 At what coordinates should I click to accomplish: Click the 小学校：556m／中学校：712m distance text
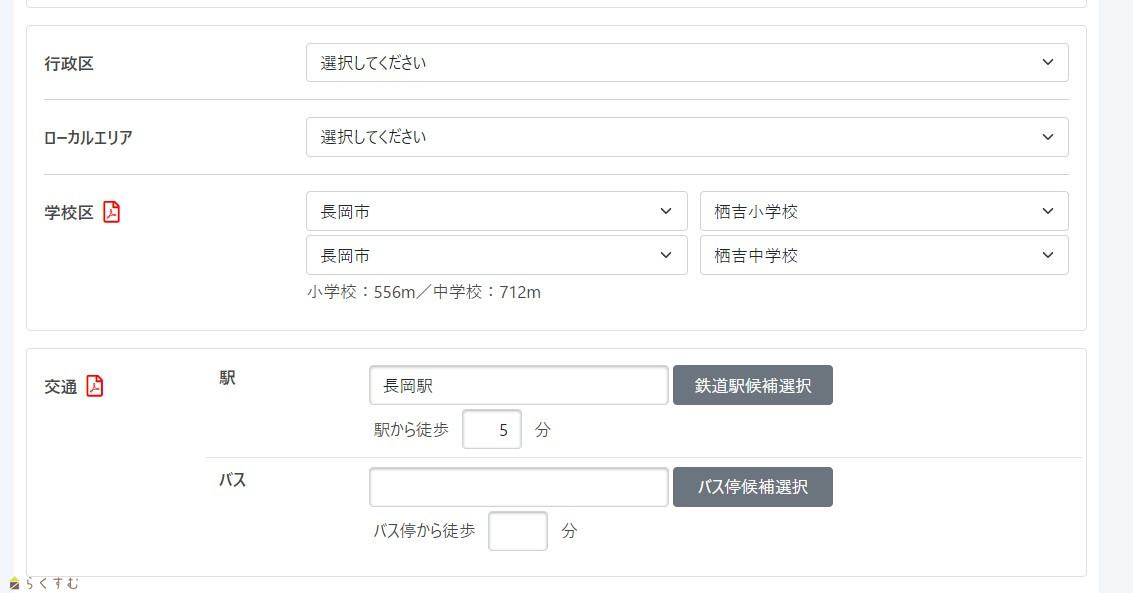tap(424, 293)
